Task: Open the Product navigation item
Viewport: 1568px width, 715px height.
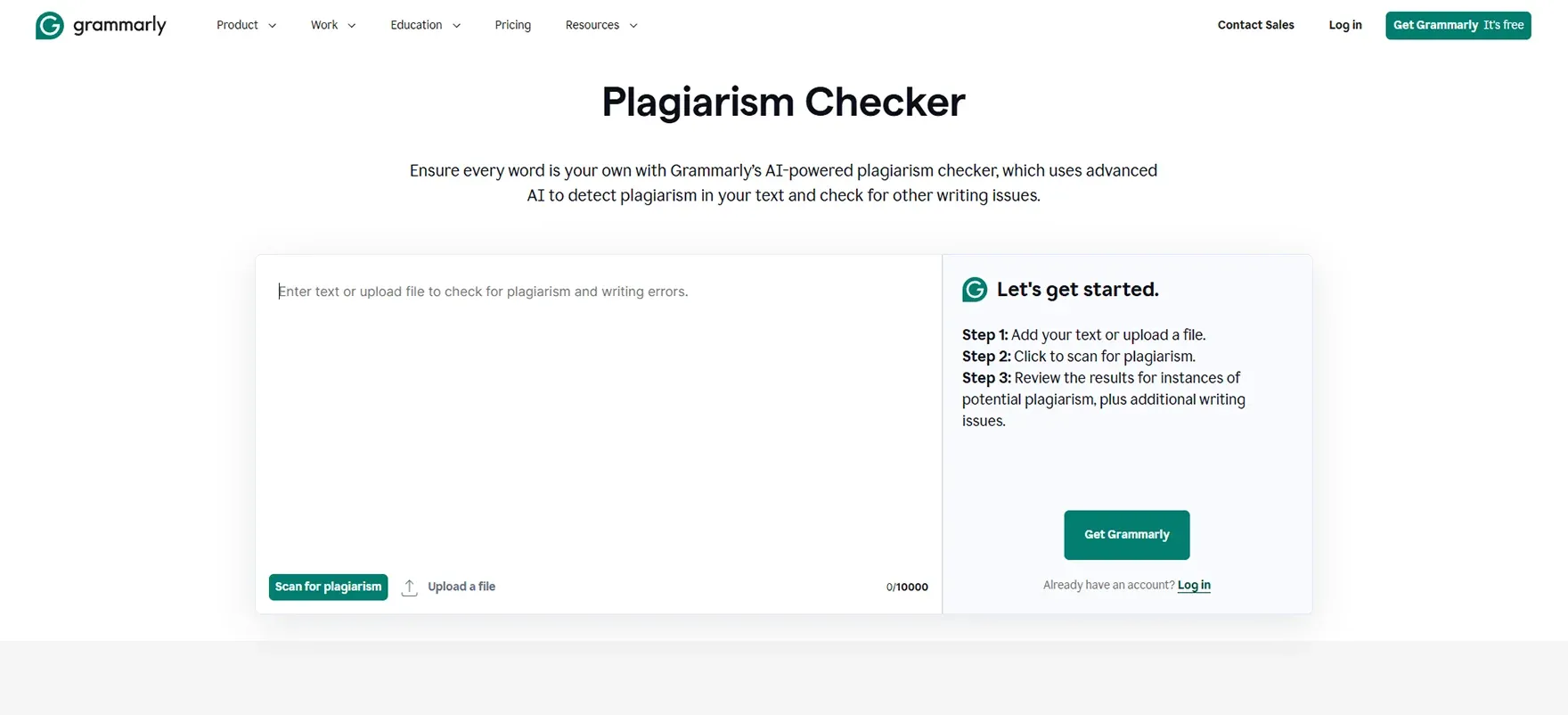Action: [x=237, y=25]
